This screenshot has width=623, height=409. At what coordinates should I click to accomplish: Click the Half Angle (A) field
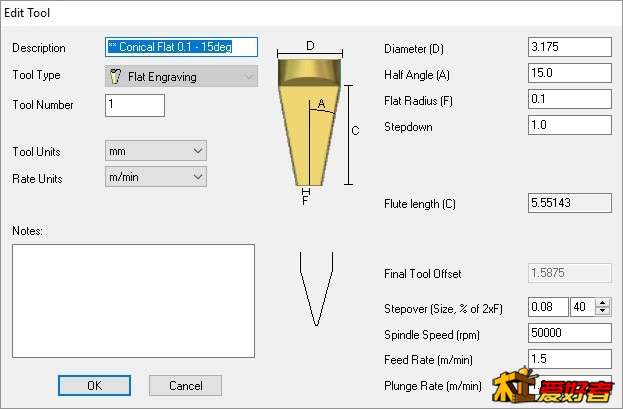tap(569, 73)
